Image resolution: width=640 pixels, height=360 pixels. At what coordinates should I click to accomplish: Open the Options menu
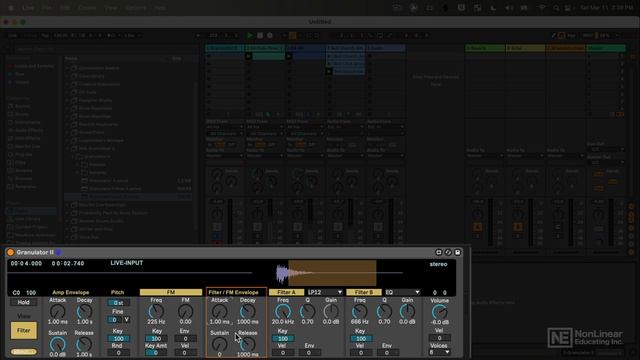[136, 8]
